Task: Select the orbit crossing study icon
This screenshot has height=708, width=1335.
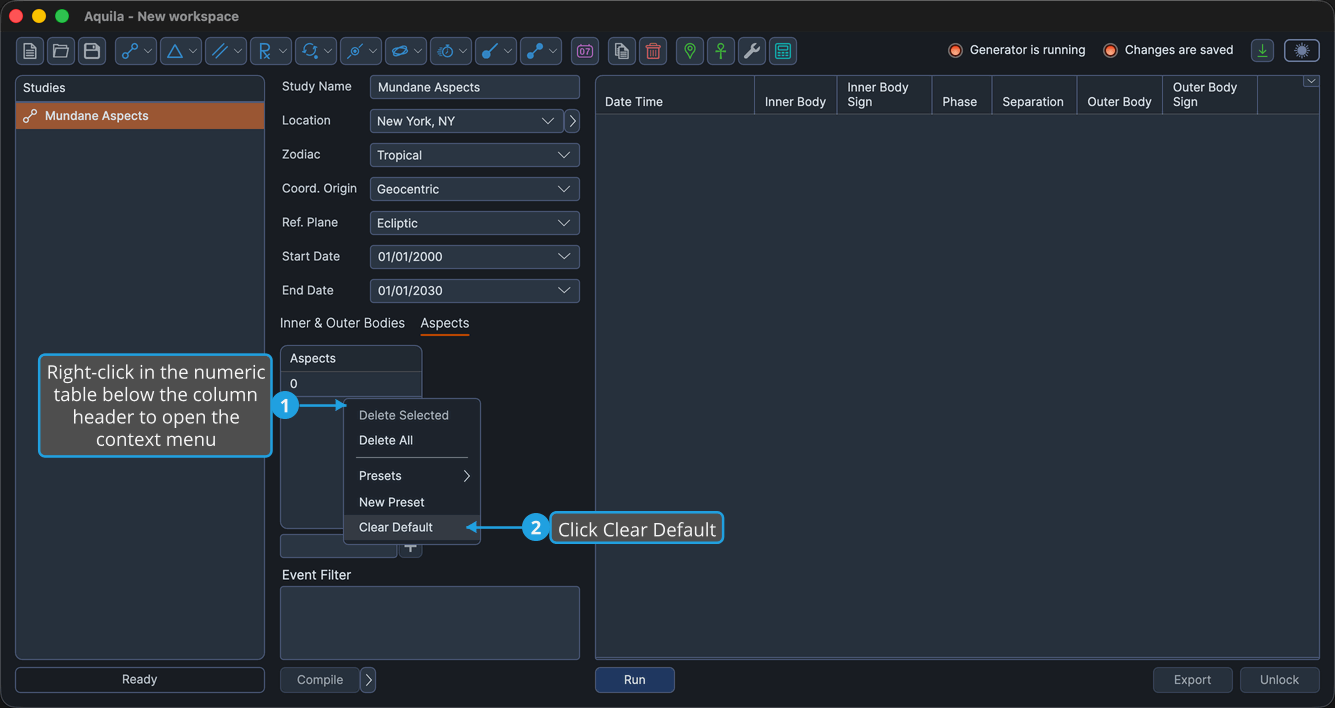Action: [354, 51]
